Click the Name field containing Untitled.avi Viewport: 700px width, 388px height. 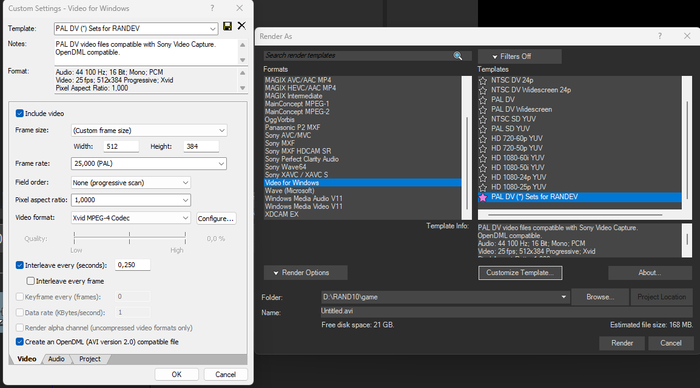click(x=507, y=311)
